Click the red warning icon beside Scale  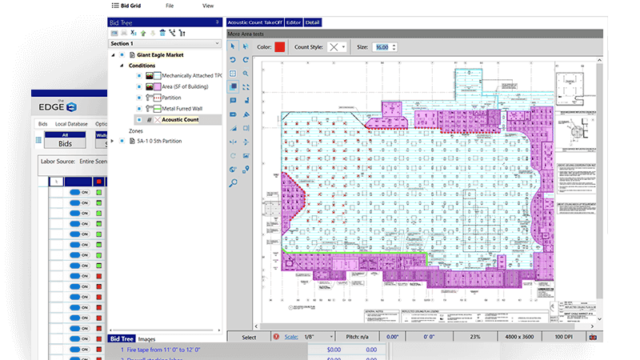click(276, 337)
